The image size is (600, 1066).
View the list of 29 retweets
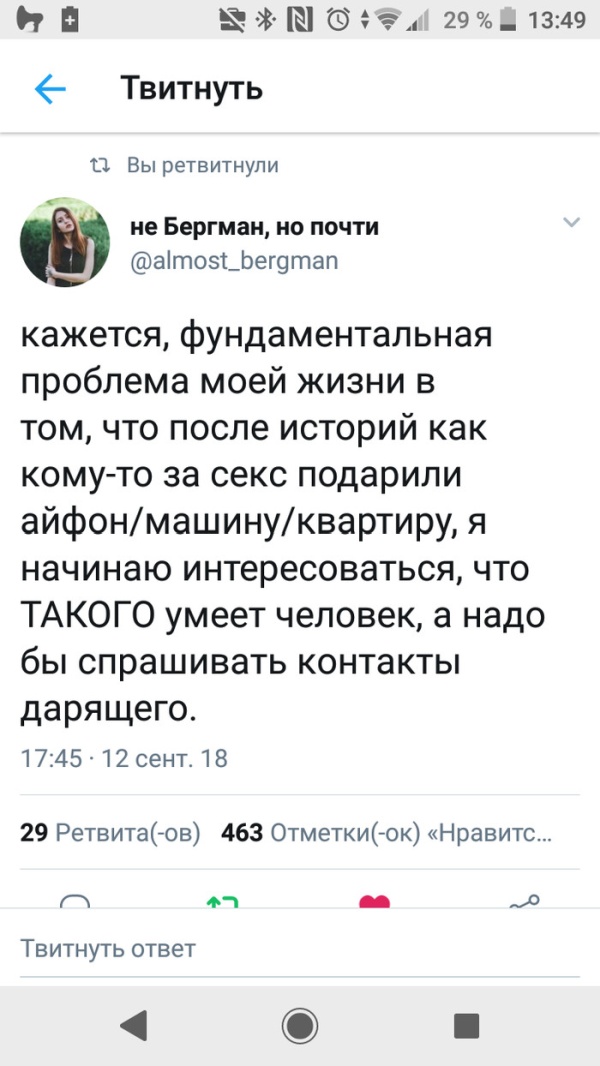point(111,833)
